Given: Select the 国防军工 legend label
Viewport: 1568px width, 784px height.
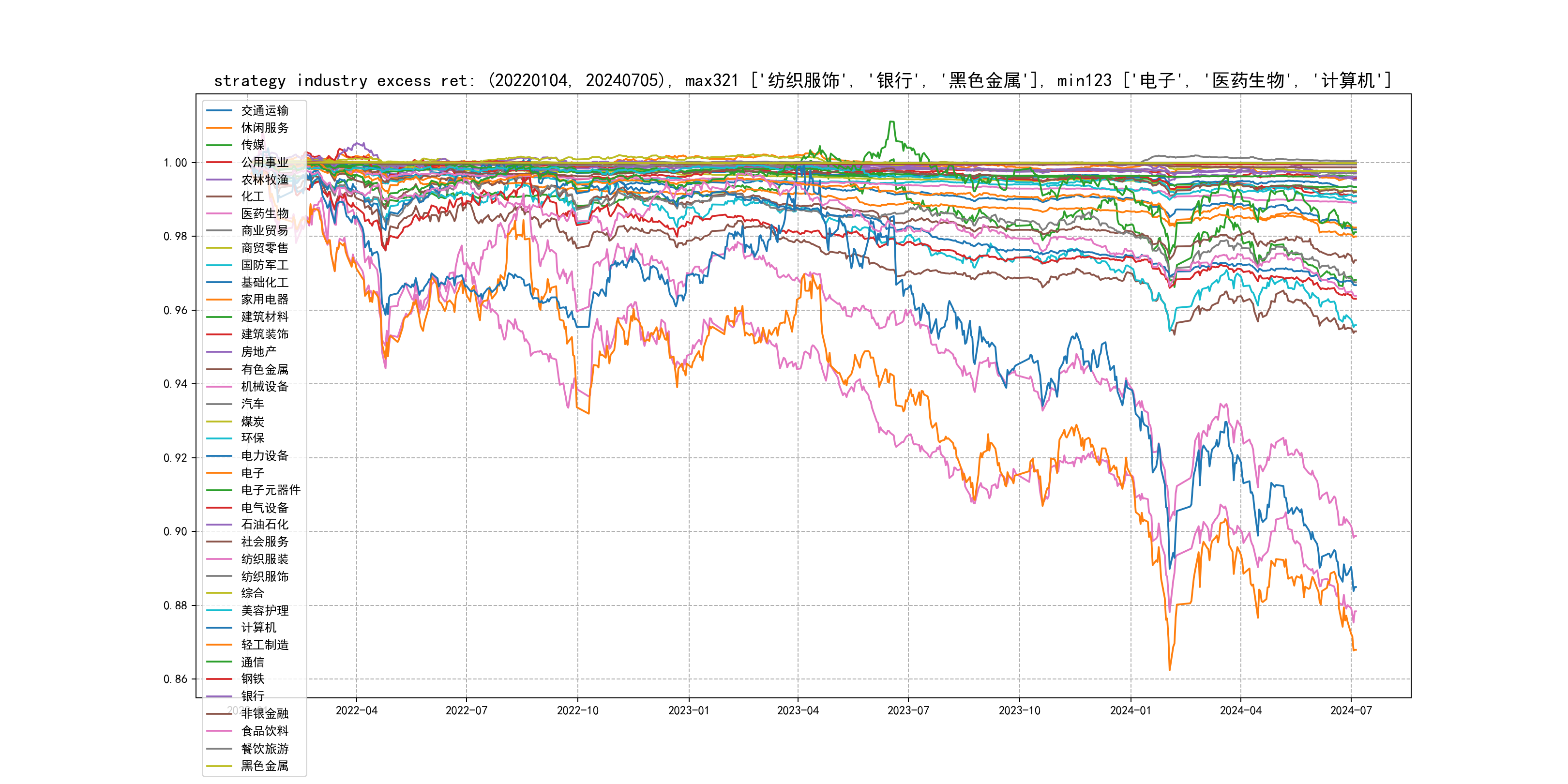Looking at the screenshot, I should pyautogui.click(x=264, y=265).
